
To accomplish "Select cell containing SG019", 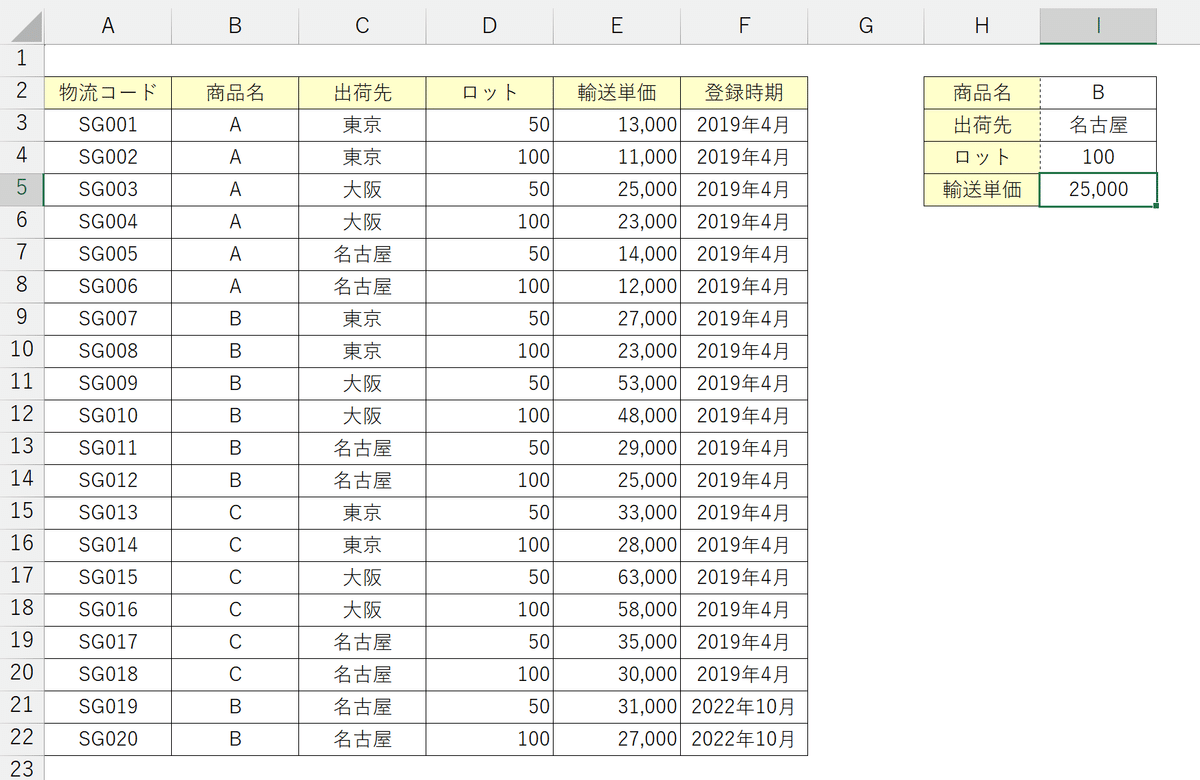I will pos(108,706).
